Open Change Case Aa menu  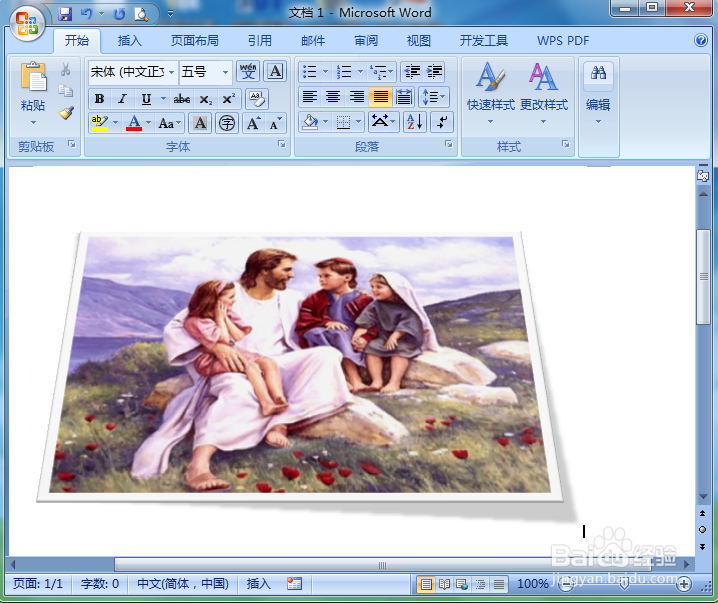tap(169, 123)
